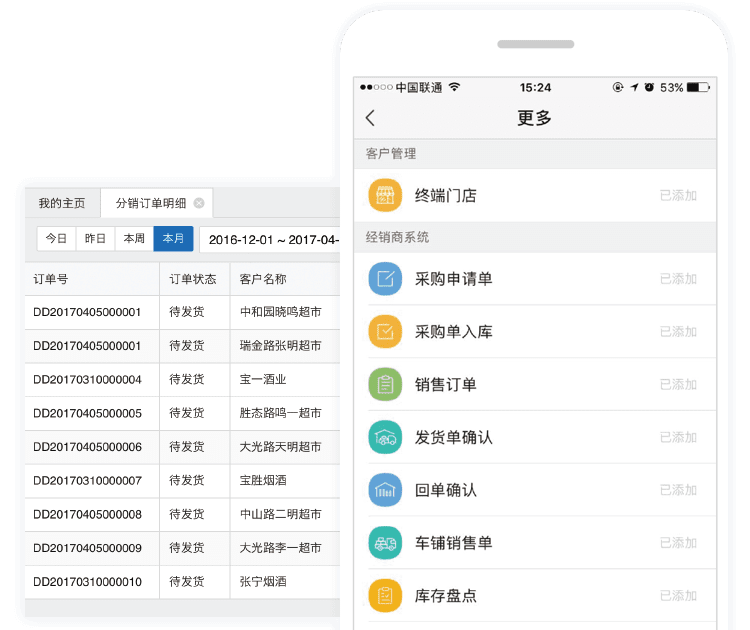Viewport: 750px width, 630px height.
Task: Filter orders by 昨日
Action: point(95,239)
